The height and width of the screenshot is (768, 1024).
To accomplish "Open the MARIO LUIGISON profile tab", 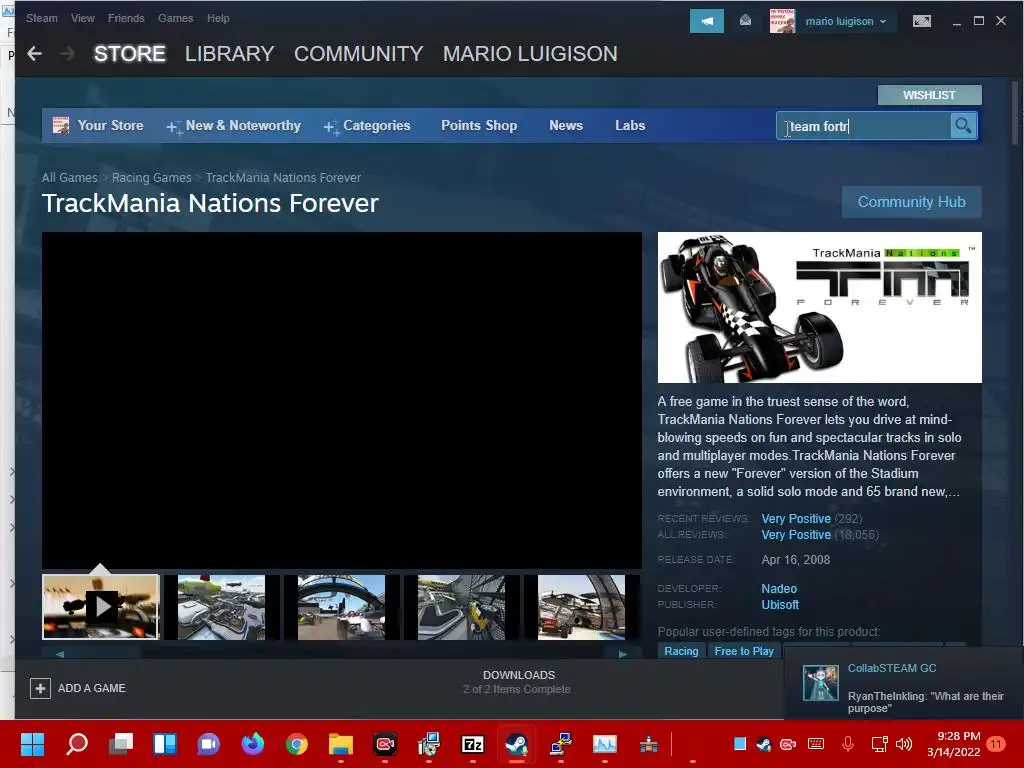I will coord(530,54).
